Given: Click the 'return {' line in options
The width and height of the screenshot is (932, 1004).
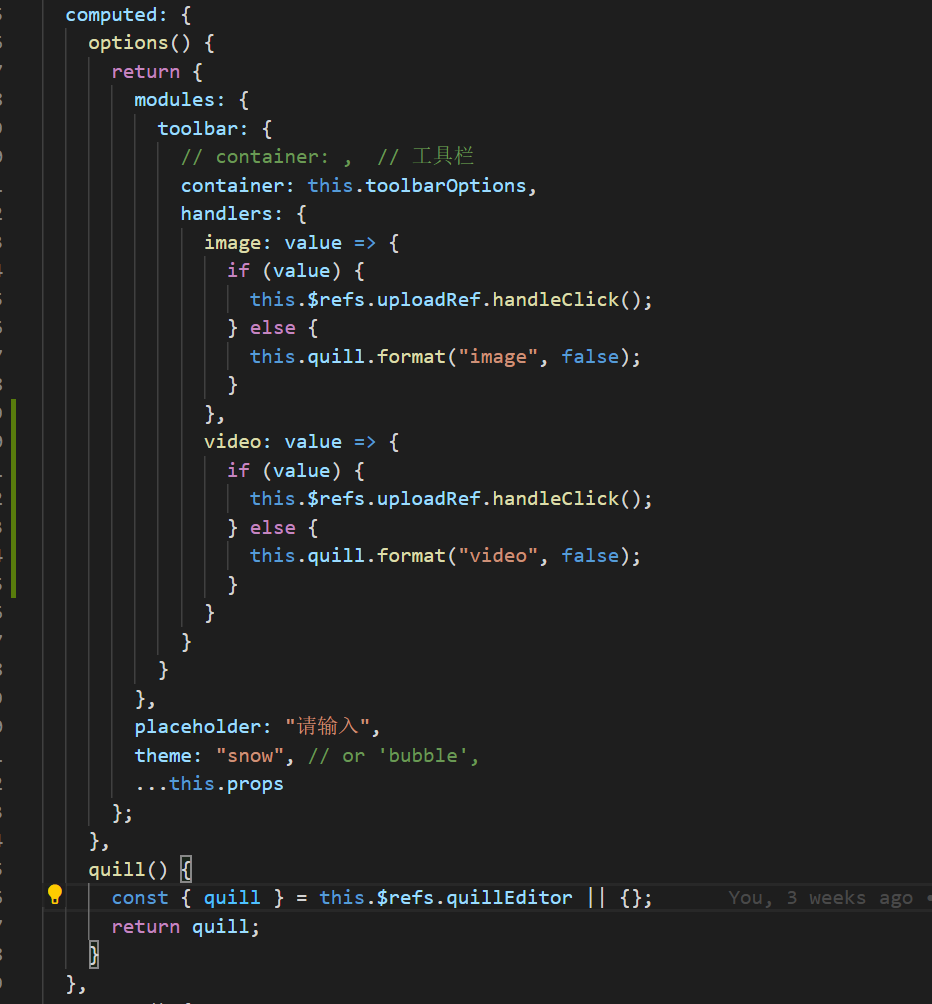Looking at the screenshot, I should (157, 72).
